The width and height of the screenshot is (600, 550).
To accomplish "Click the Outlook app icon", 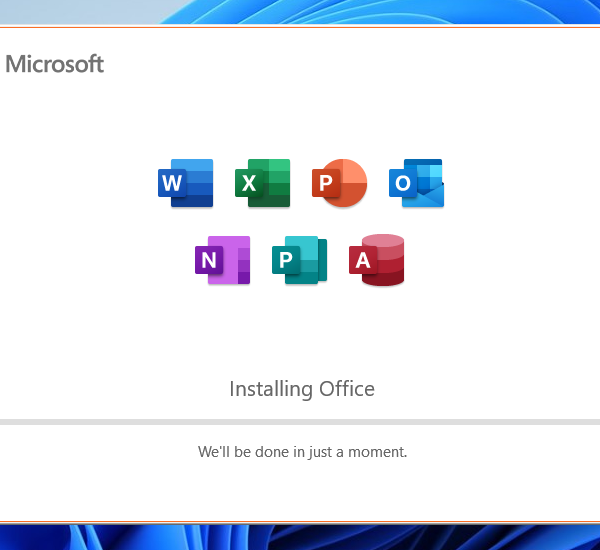I will pyautogui.click(x=416, y=183).
